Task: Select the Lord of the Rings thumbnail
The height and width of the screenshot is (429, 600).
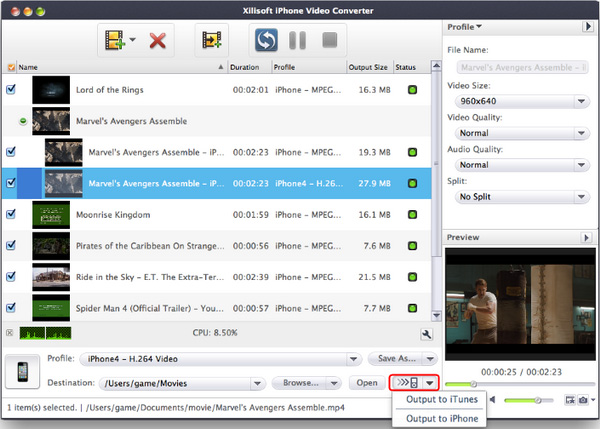Action: [x=51, y=90]
